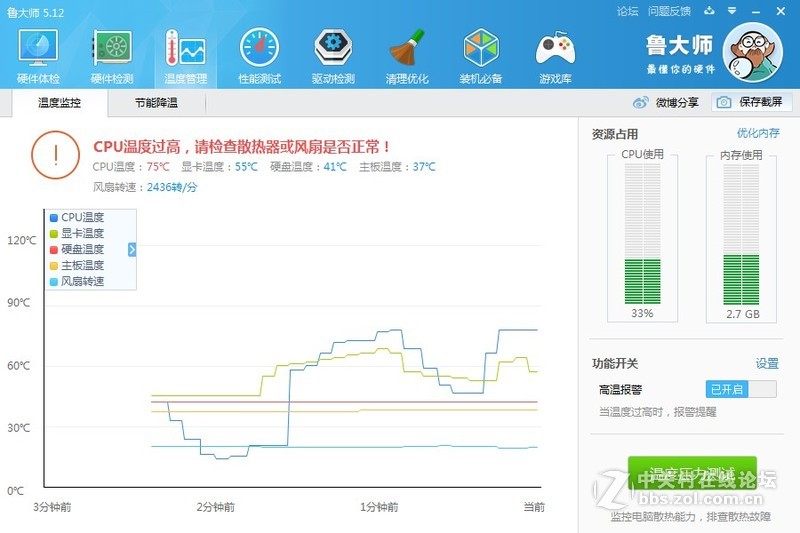Open the 设置 link in 功能开关
Image resolution: width=800 pixels, height=533 pixels.
click(767, 364)
